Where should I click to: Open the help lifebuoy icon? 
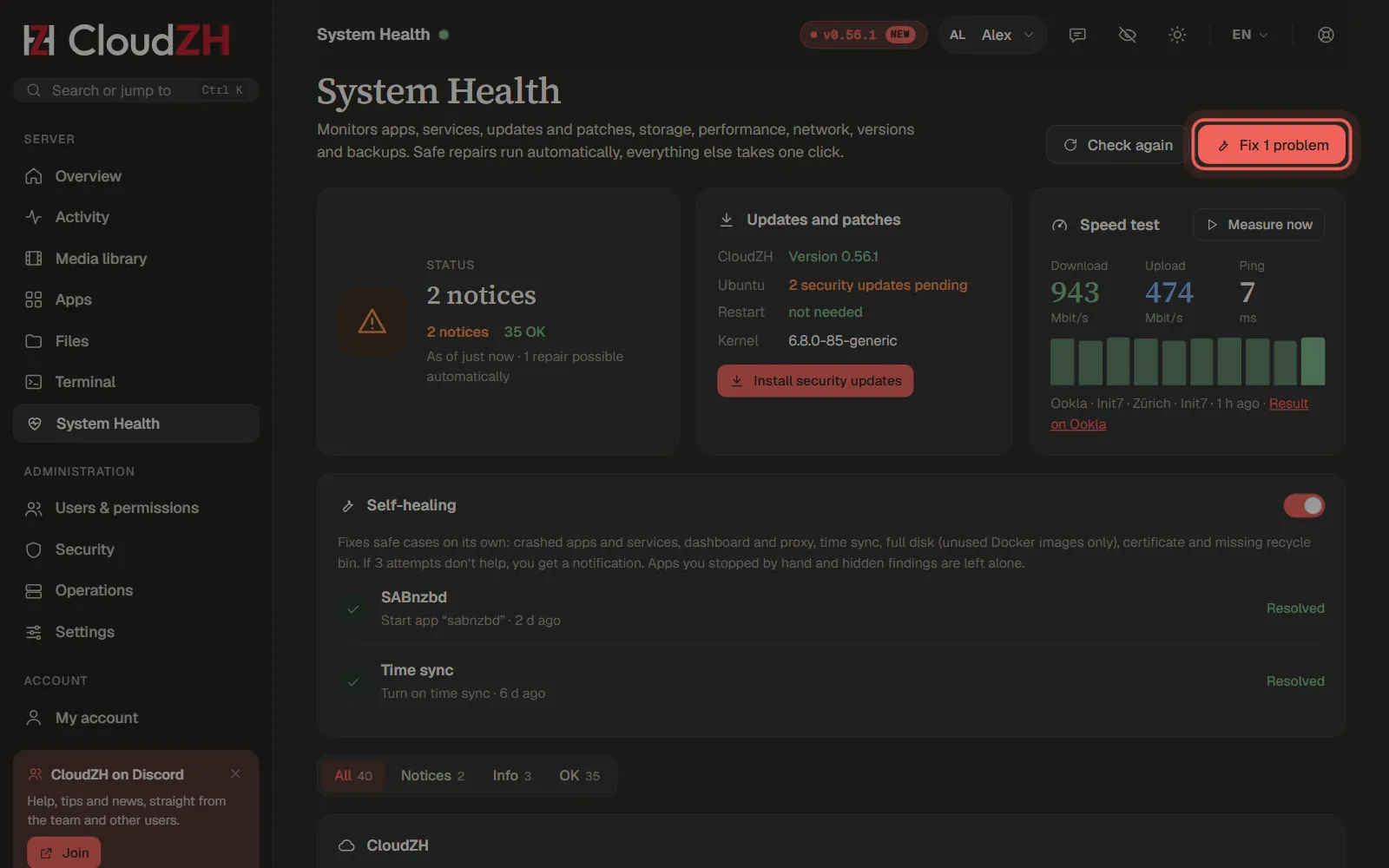tap(1326, 35)
